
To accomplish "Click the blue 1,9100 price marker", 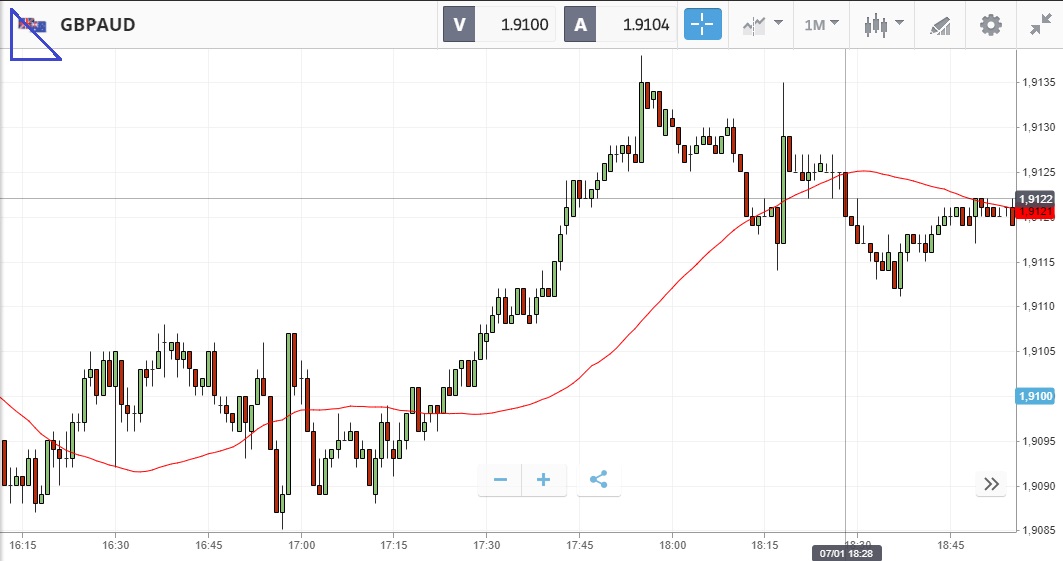I will pos(1034,397).
